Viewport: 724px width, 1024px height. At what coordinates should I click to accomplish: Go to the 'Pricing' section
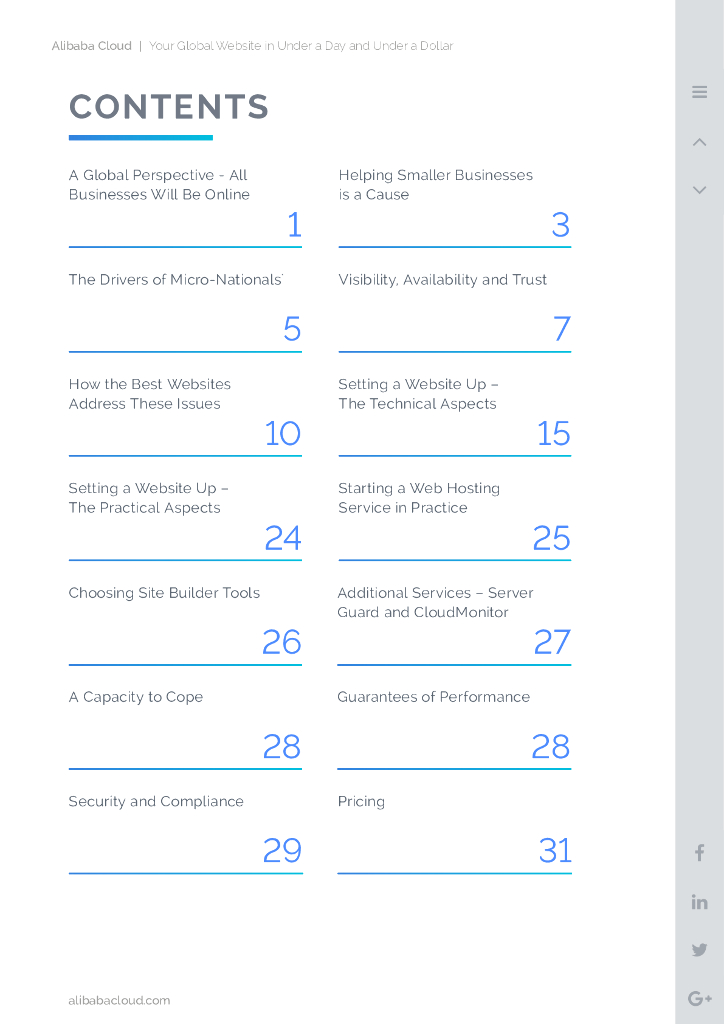[361, 802]
